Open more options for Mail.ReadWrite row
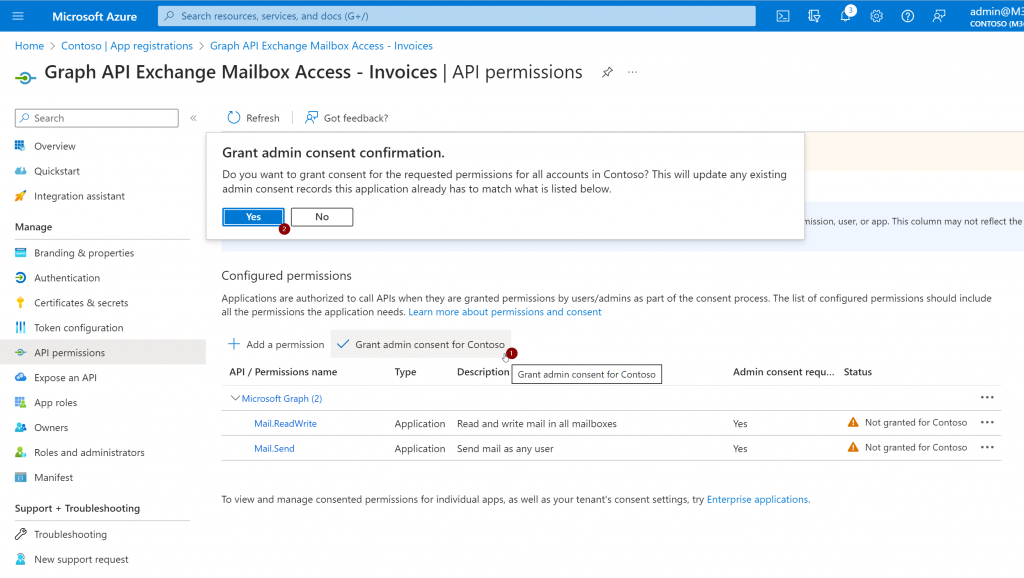 click(987, 423)
